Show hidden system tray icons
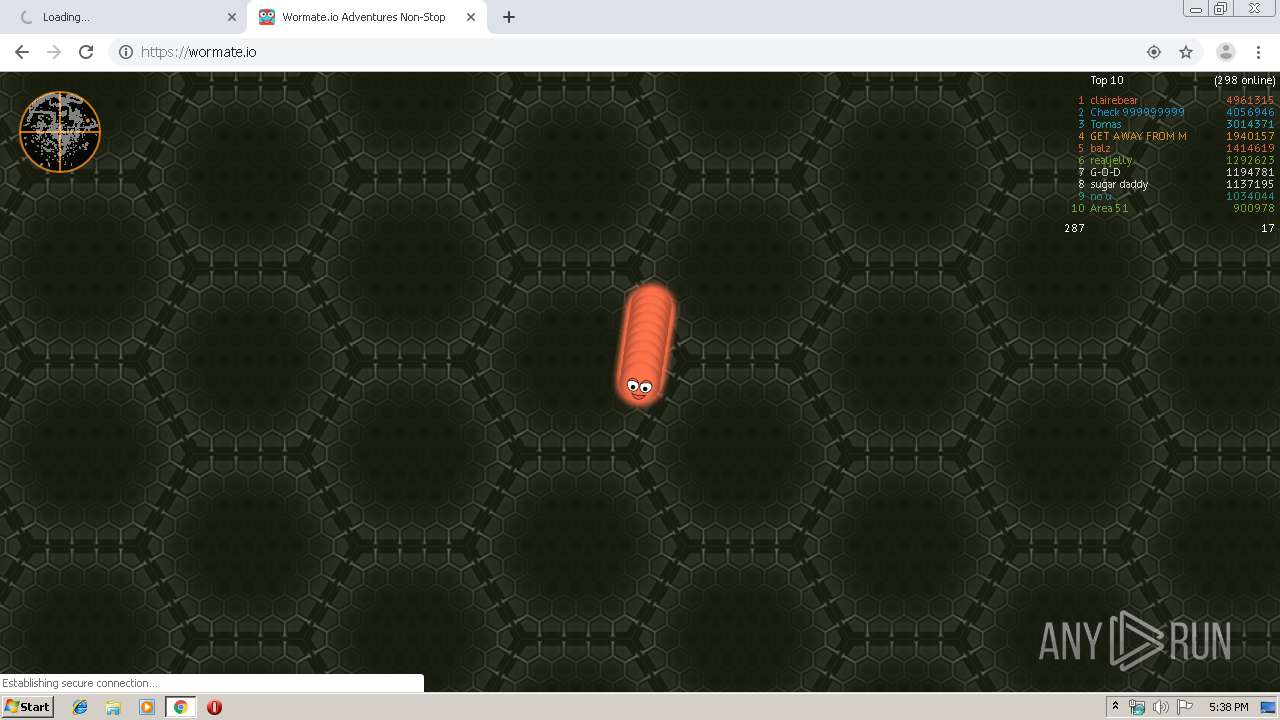The image size is (1280, 720). click(1115, 707)
